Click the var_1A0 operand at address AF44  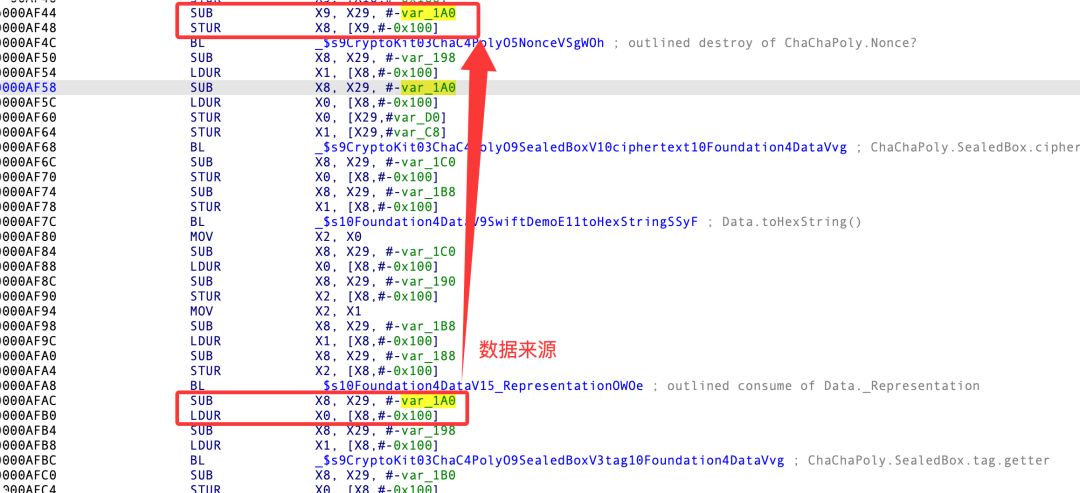[428, 13]
